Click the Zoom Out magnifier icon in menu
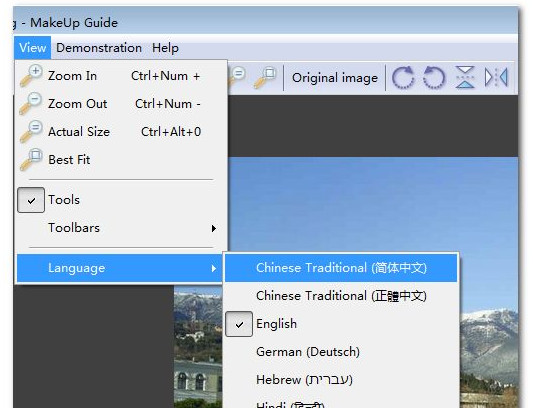 (x=31, y=103)
